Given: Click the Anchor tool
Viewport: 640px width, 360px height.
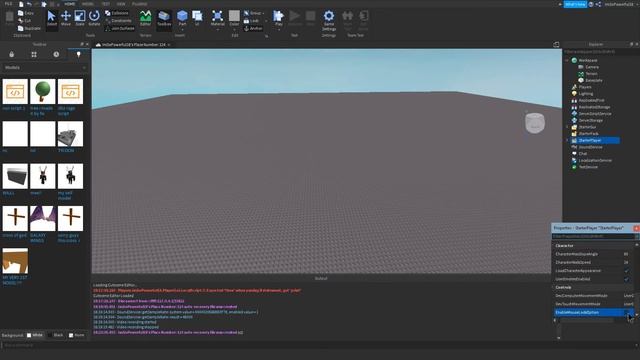Looking at the screenshot, I should (253, 29).
